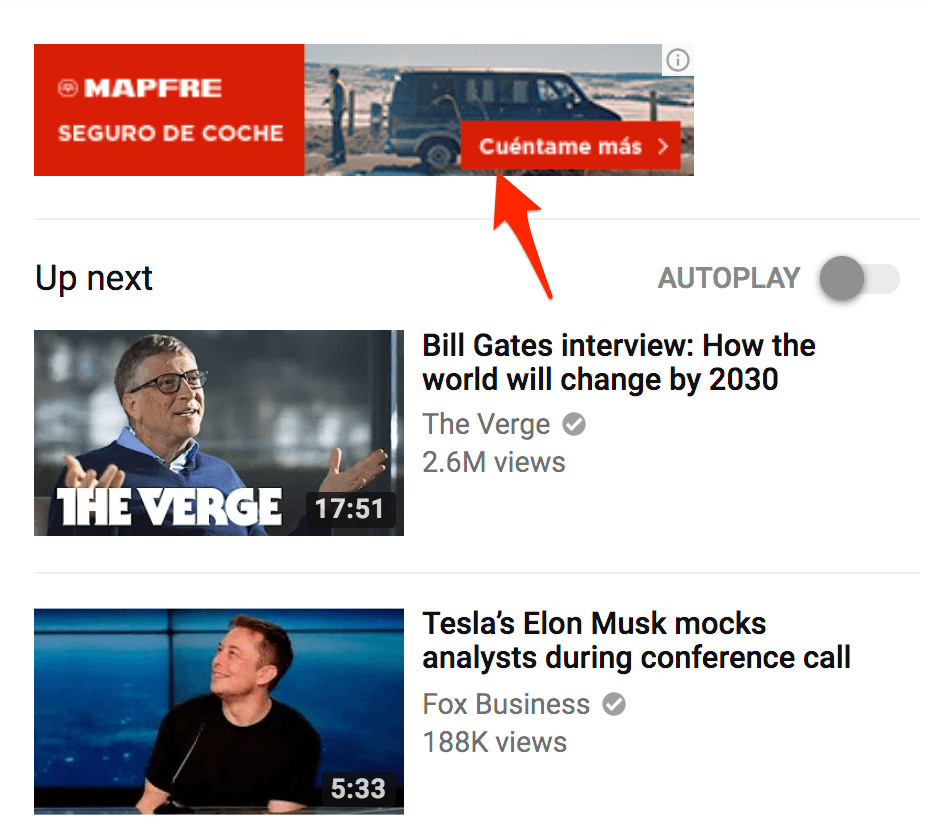
Task: Click the MAPFRE logo in ad
Action: pos(140,88)
